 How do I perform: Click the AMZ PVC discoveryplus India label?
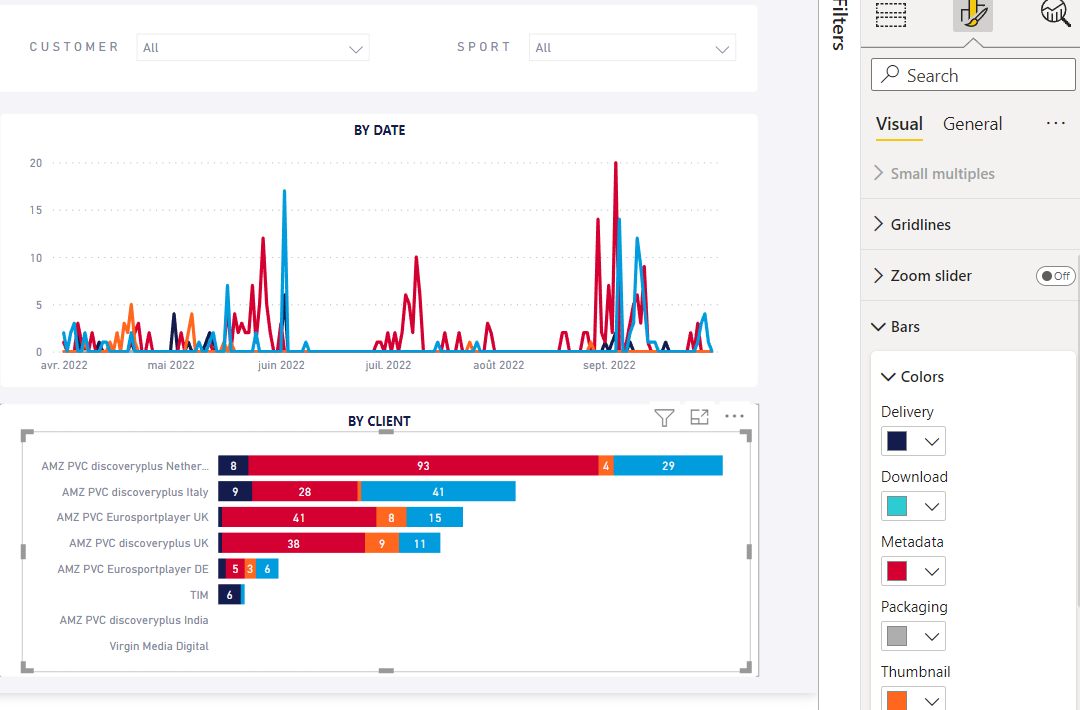point(134,620)
